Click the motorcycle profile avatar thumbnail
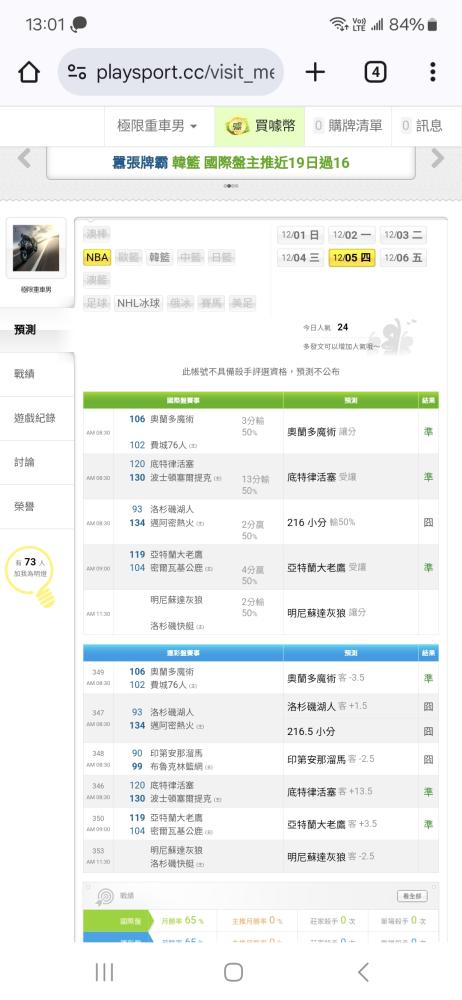462x1000 pixels. tap(36, 248)
